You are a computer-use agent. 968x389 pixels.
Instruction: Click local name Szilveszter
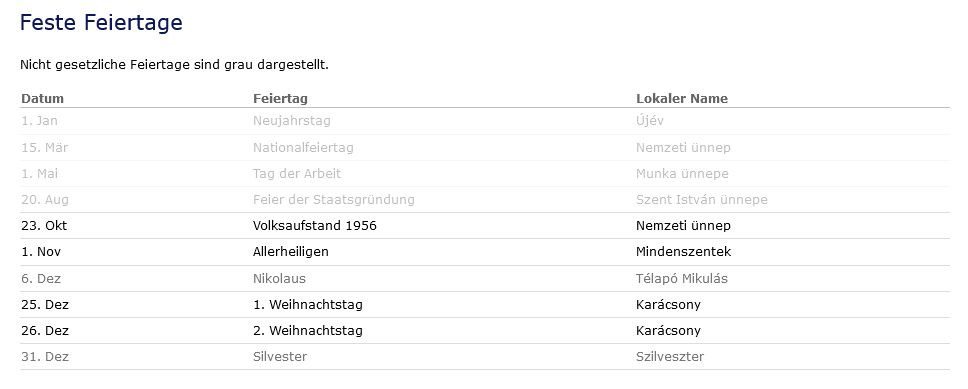click(670, 357)
